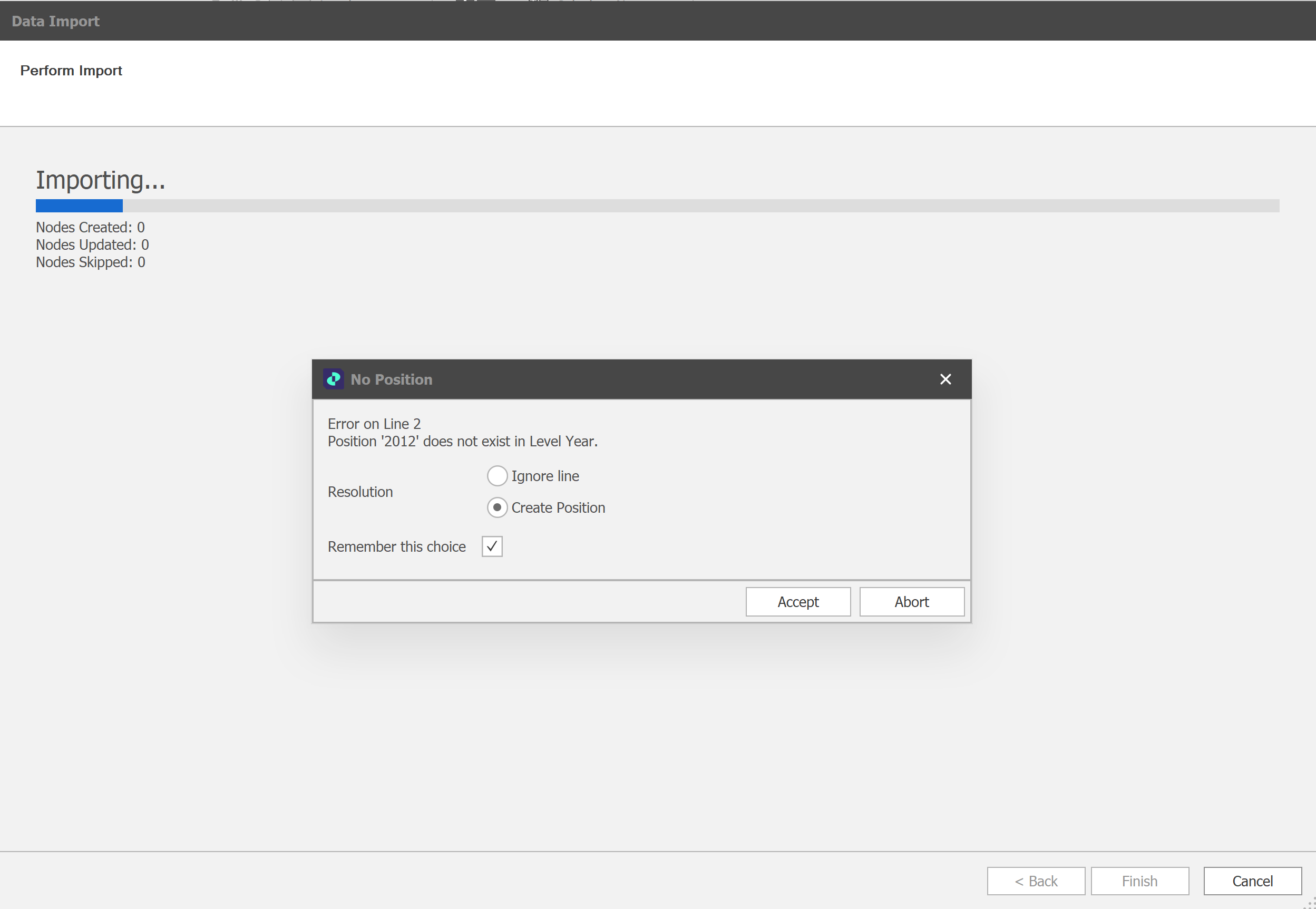This screenshot has height=909, width=1316.
Task: Click the blue import progress bar
Action: (79, 206)
